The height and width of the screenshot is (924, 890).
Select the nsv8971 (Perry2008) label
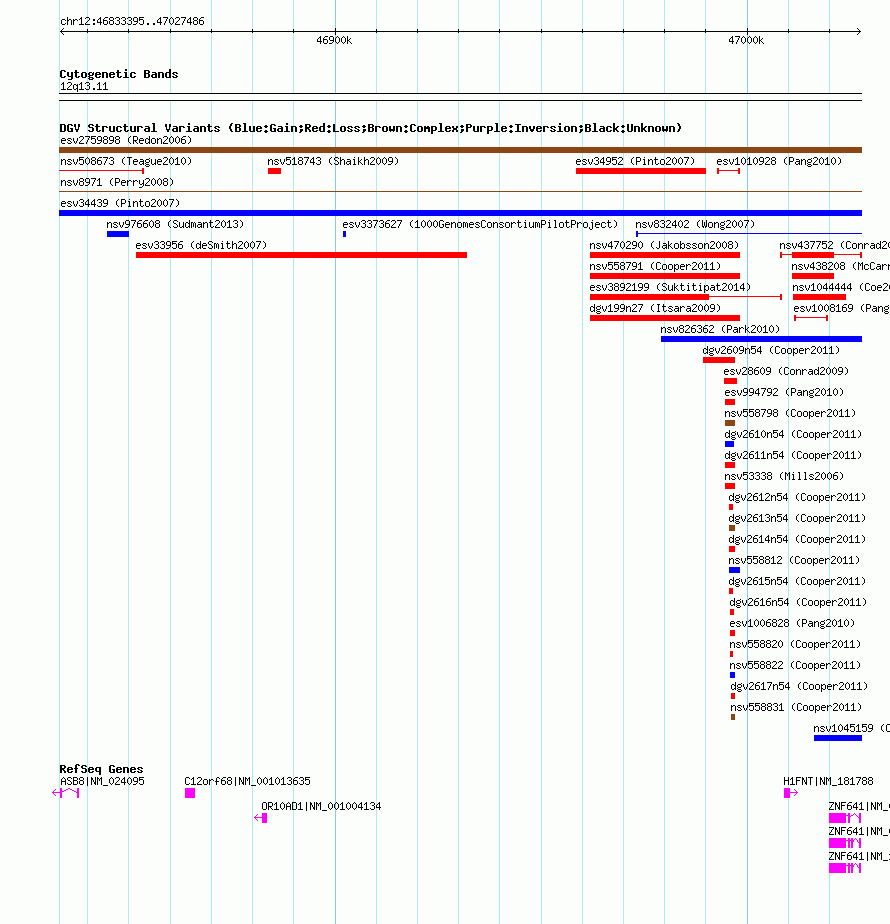click(117, 183)
